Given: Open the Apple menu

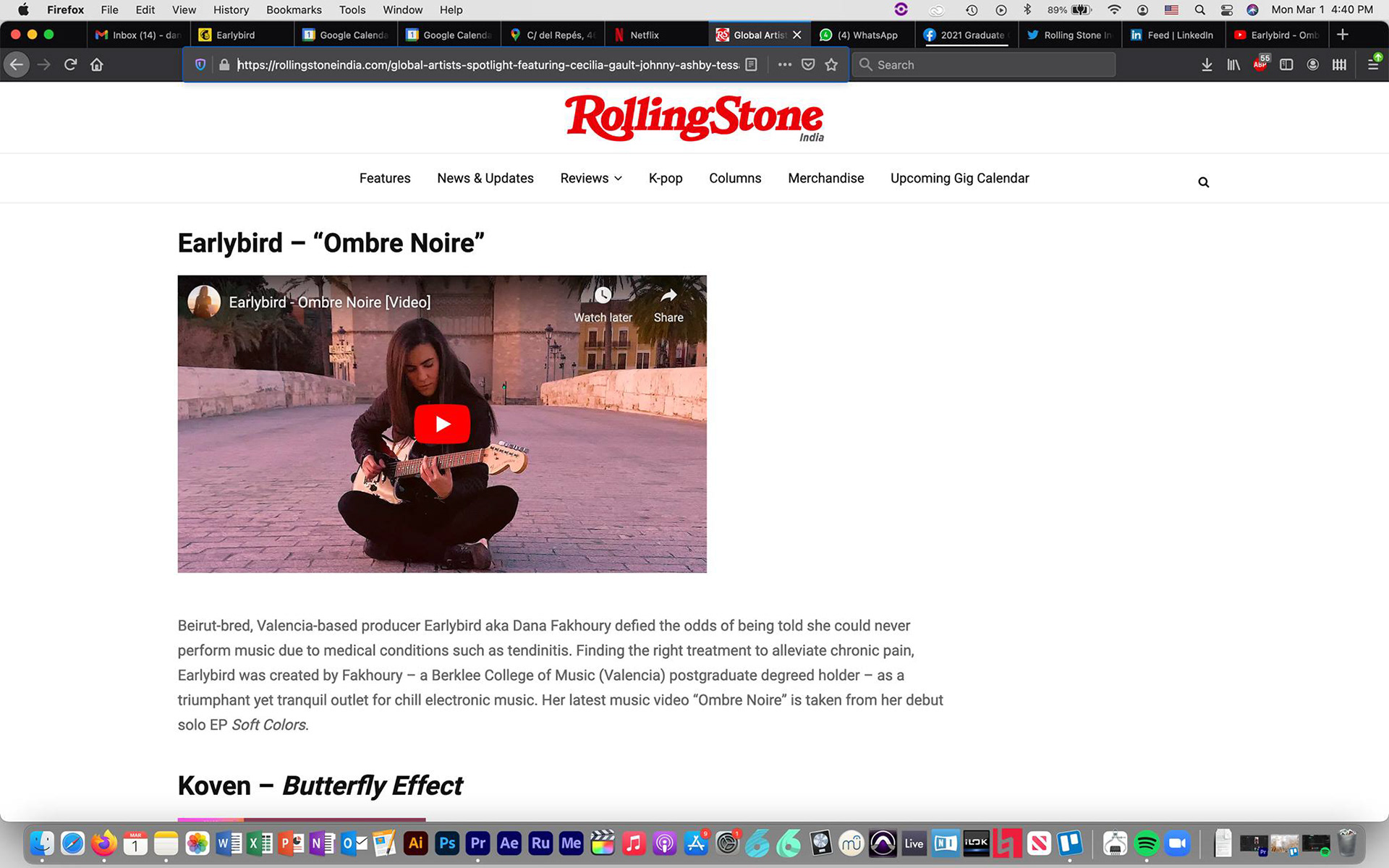Looking at the screenshot, I should (23, 9).
